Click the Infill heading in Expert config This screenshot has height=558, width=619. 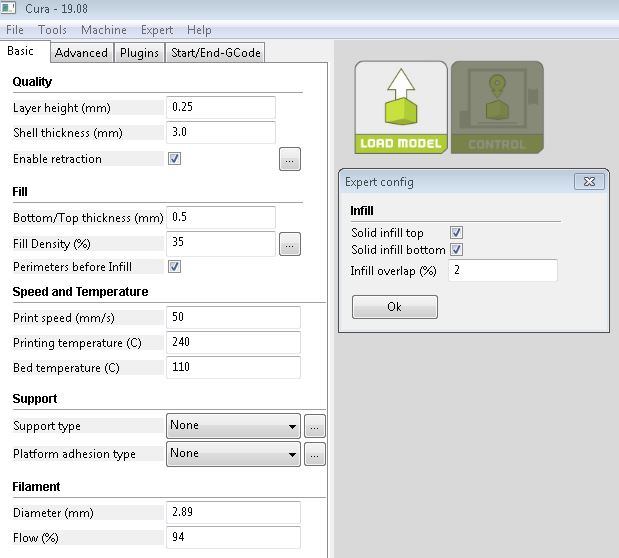[362, 210]
